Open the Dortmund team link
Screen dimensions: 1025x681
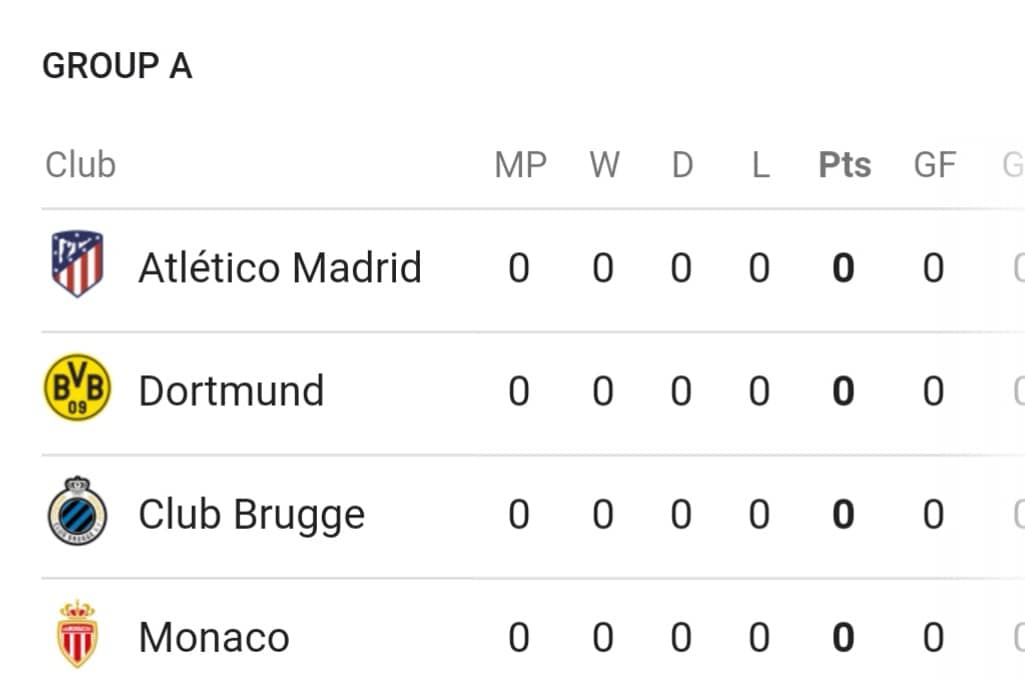pyautogui.click(x=231, y=391)
